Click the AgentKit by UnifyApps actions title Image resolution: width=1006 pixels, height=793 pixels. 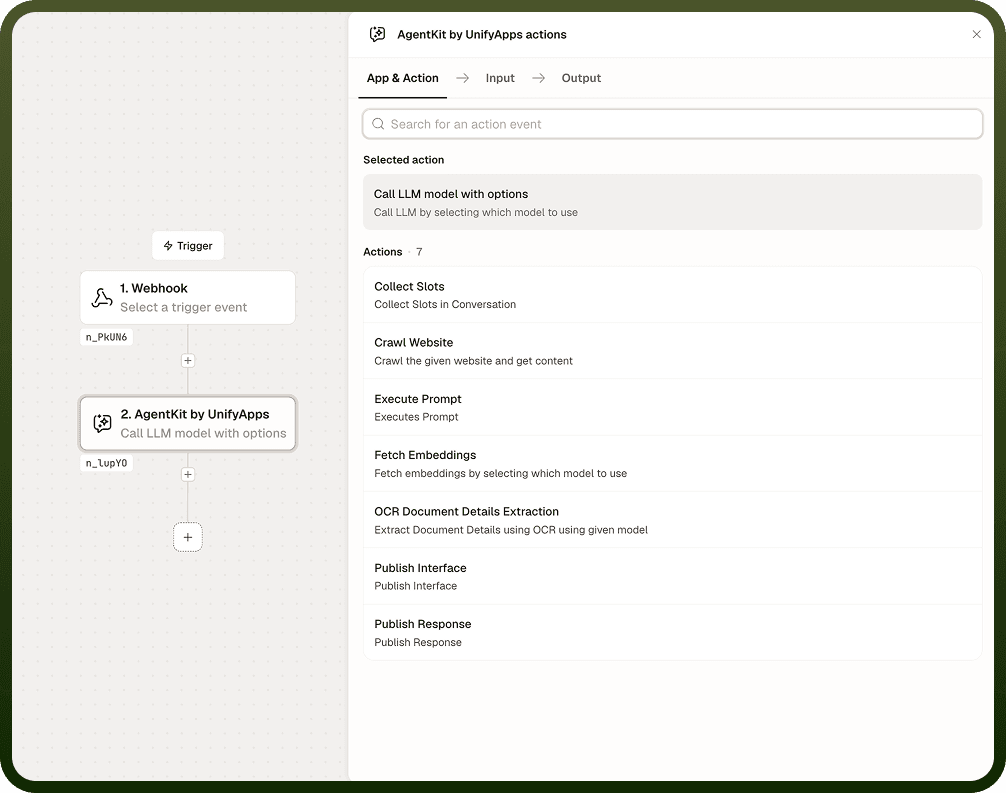pos(482,35)
